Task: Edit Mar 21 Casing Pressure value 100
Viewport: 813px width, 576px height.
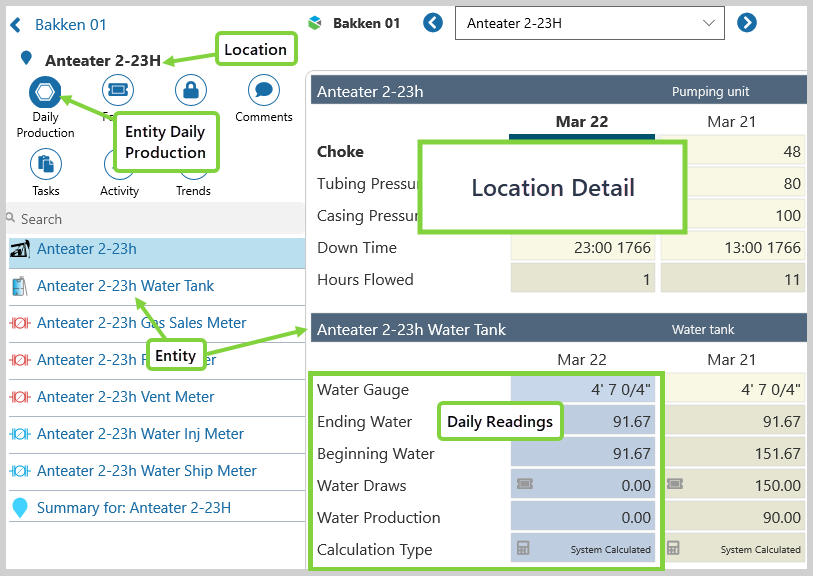Action: 746,215
